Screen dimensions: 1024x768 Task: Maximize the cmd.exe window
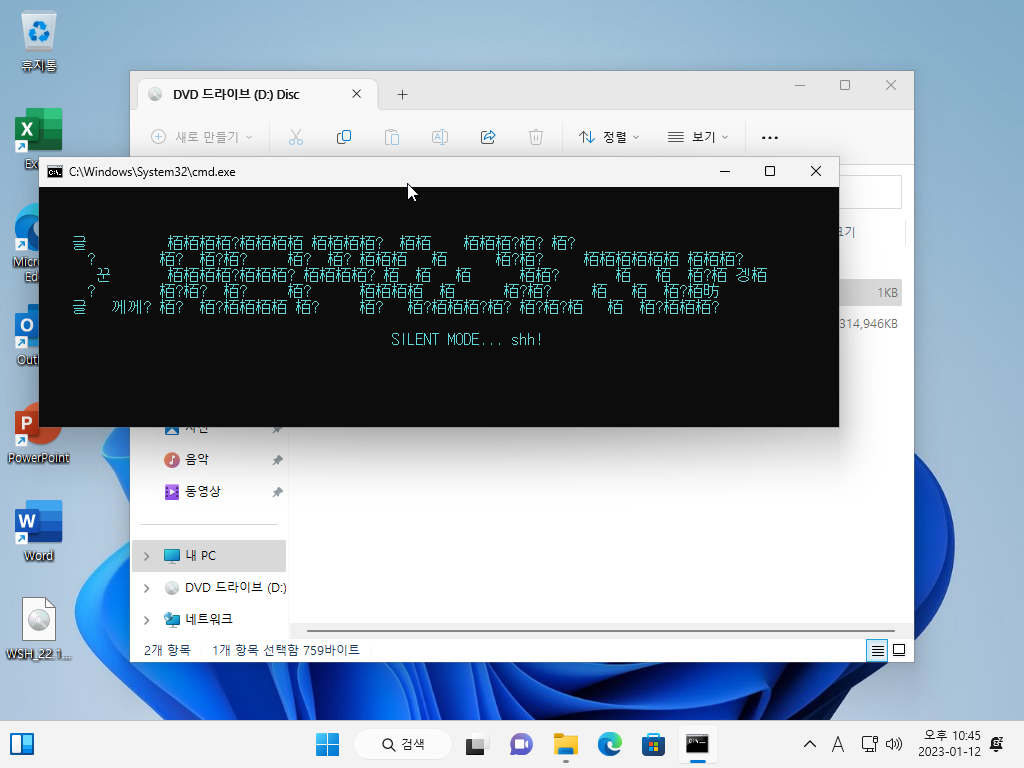(x=770, y=171)
